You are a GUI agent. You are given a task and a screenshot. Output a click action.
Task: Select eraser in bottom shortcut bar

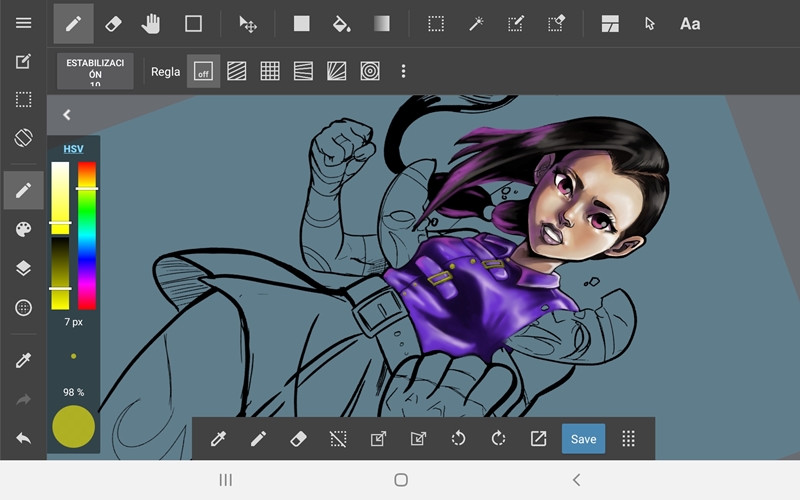298,439
